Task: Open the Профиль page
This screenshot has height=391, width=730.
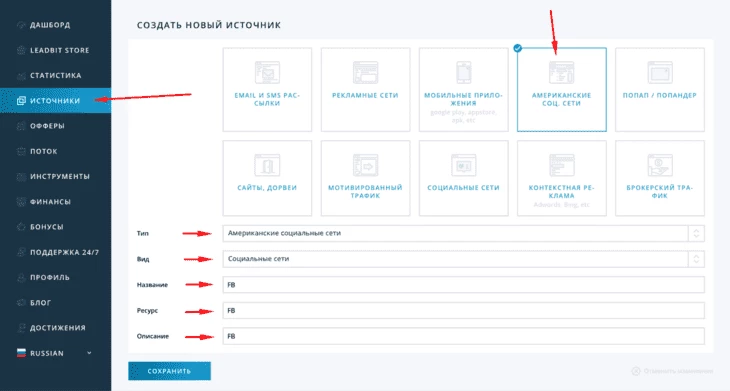Action: pos(55,277)
